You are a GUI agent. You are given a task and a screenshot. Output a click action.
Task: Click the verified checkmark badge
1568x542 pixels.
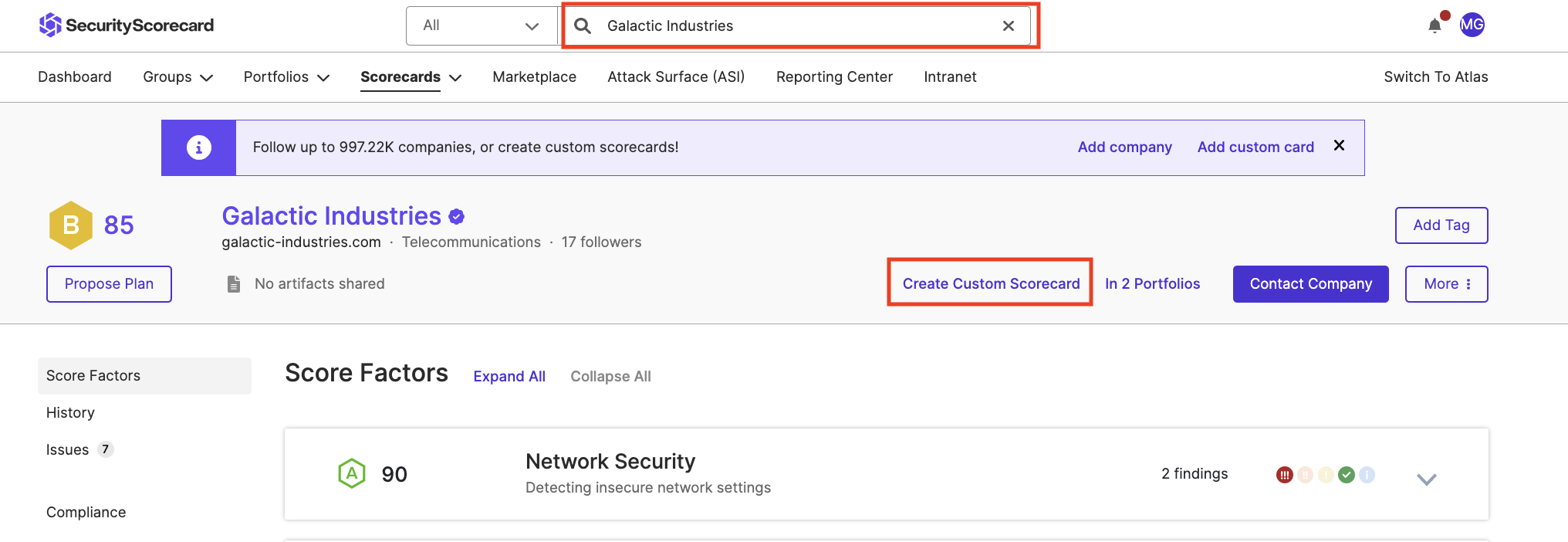457,217
